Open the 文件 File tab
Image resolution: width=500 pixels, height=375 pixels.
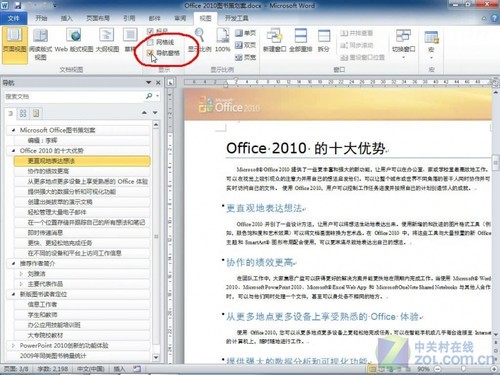[13, 18]
